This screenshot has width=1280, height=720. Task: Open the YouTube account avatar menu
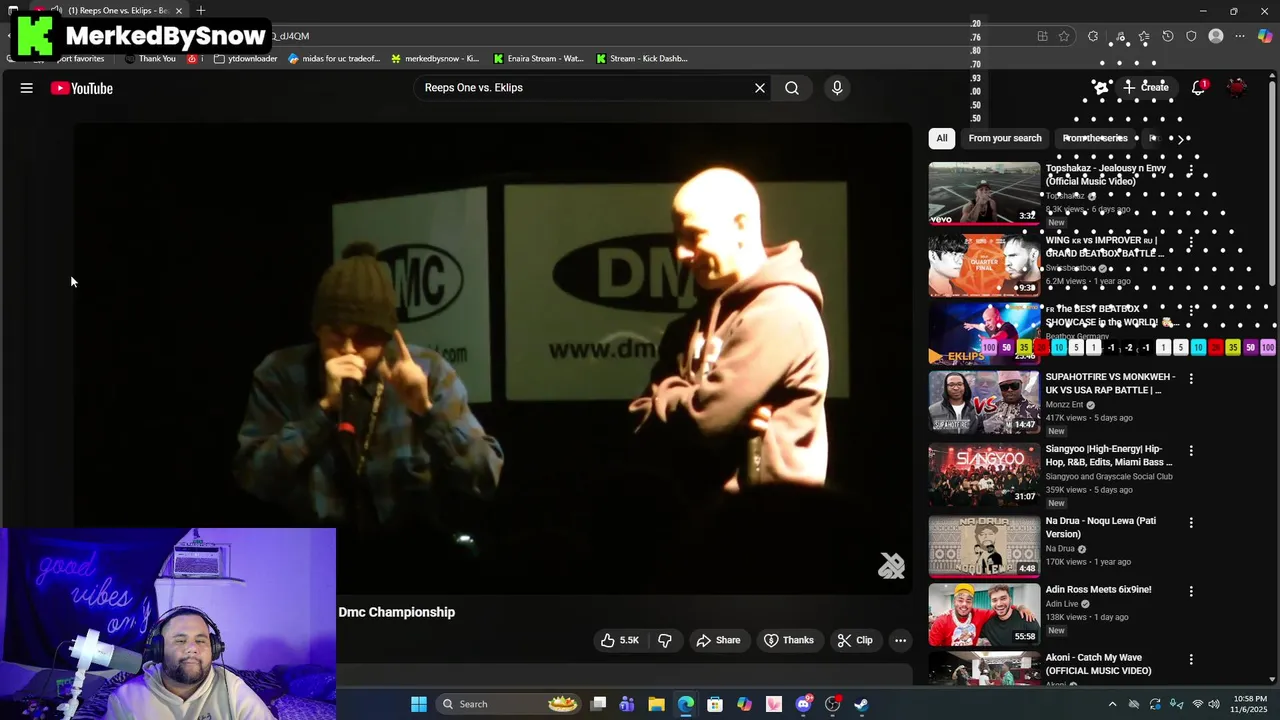pos(1237,88)
